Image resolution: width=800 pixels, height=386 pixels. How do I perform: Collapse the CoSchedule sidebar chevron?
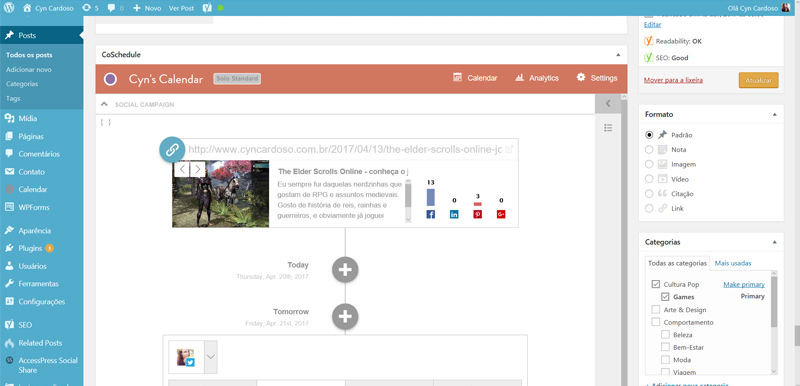[x=608, y=104]
